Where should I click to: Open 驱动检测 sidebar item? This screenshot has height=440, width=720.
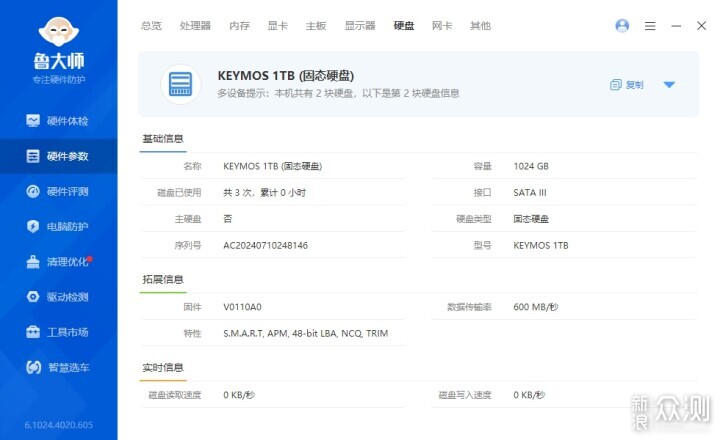coord(58,297)
